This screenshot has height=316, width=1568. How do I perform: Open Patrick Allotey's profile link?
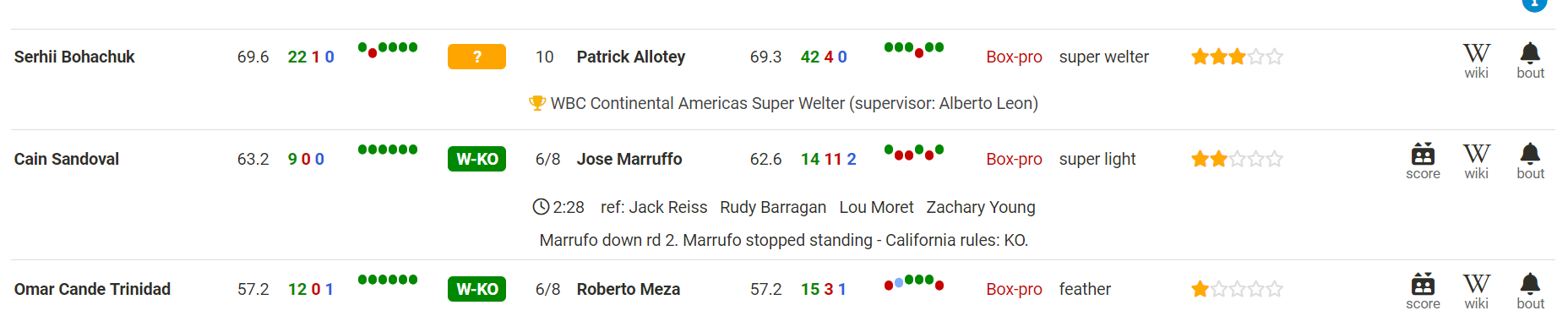631,57
